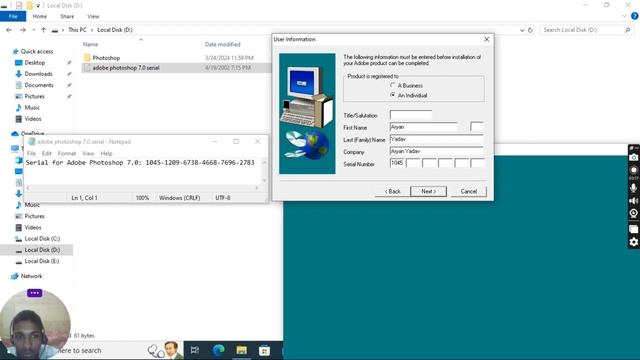The height and width of the screenshot is (360, 640).
Task: Toggle the webcam icon in recorder toolbar
Action: 633,213
